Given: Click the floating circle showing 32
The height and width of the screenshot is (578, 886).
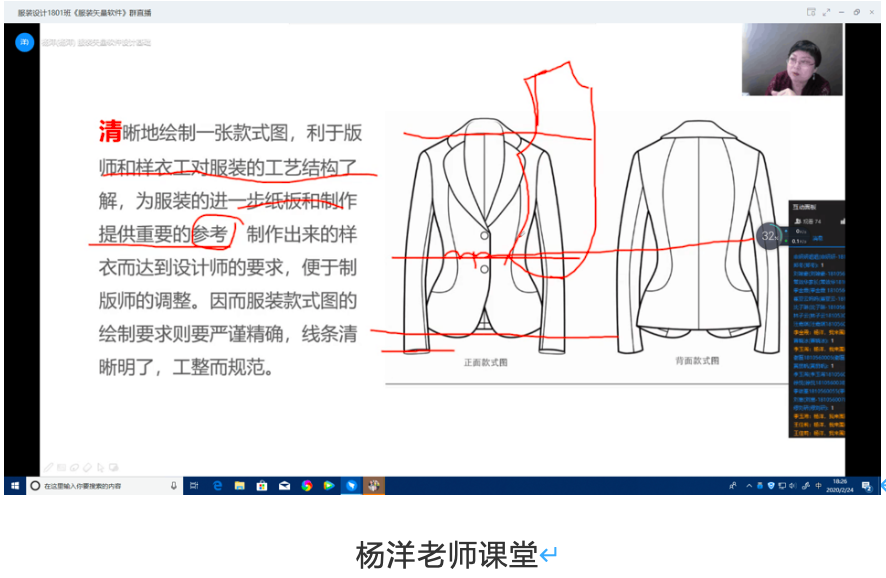Looking at the screenshot, I should click(768, 236).
